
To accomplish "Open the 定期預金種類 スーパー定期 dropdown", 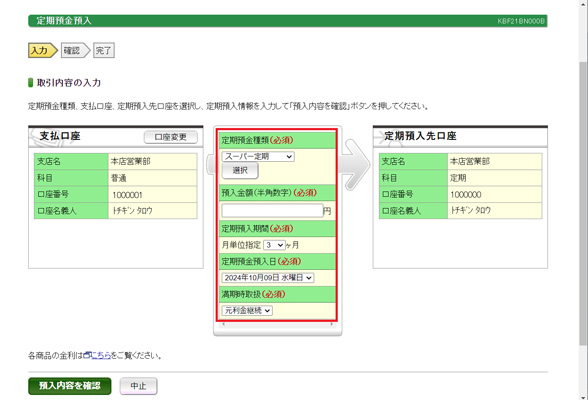I will click(x=258, y=156).
